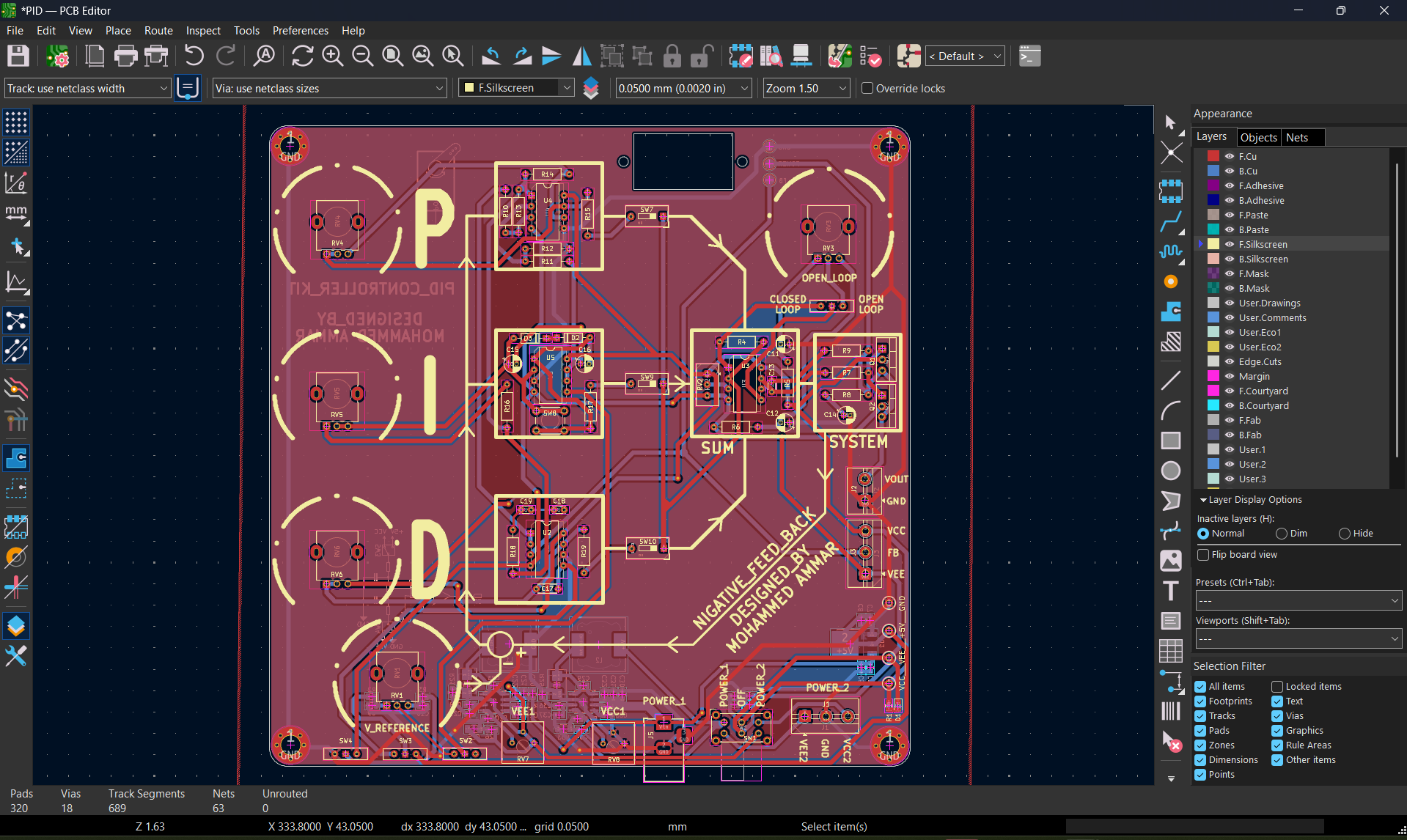The height and width of the screenshot is (840, 1407).
Task: Open the scripting console icon
Action: click(x=1029, y=56)
